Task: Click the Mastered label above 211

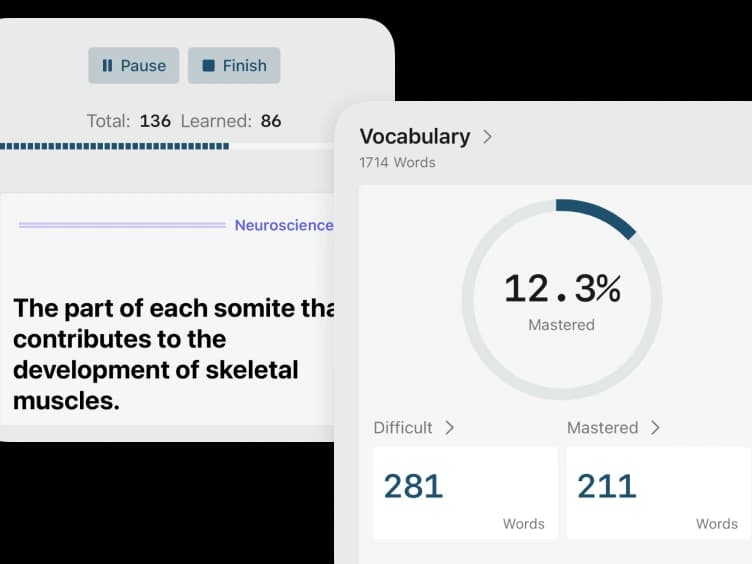Action: 602,427
